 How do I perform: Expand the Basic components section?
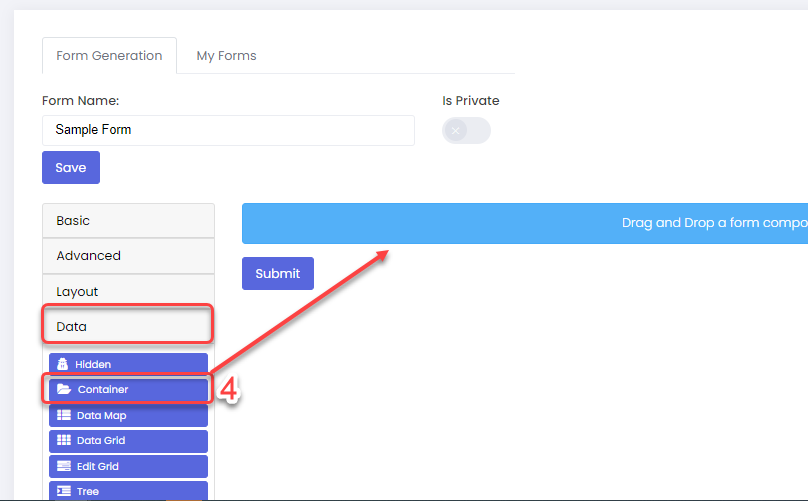tap(128, 221)
